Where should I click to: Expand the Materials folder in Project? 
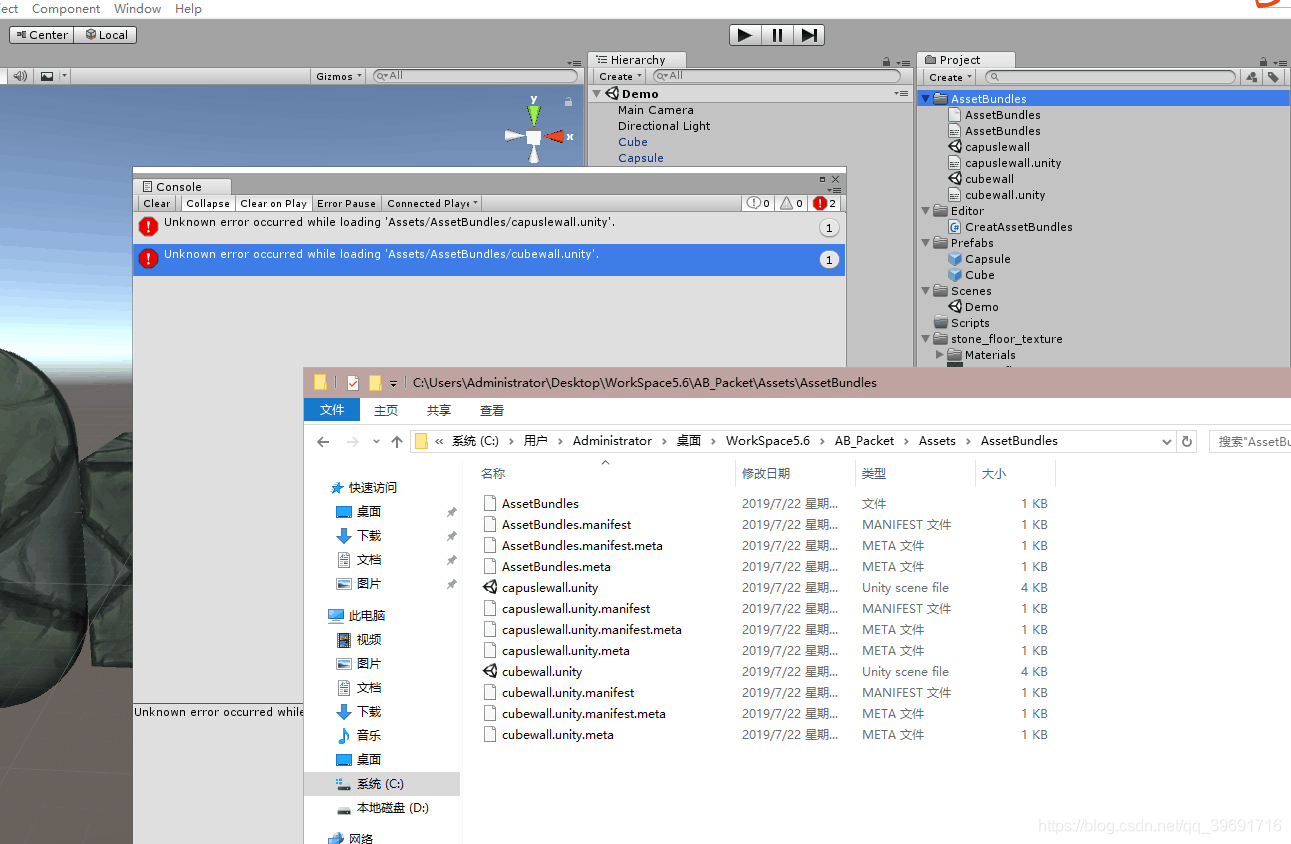coord(940,355)
